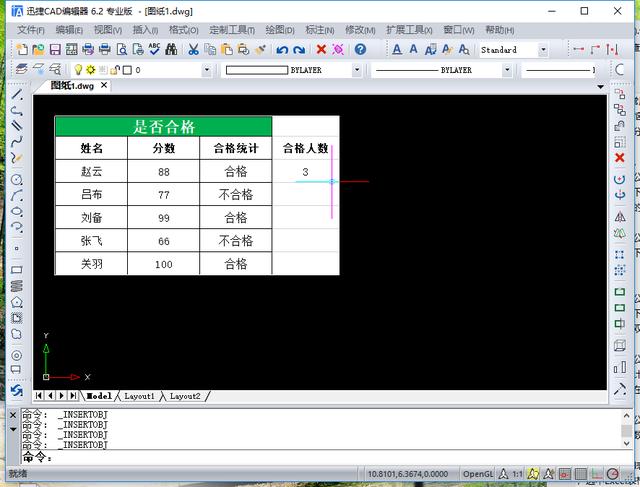Switch to the Layout1 tab
This screenshot has height=487, width=640.
[139, 396]
